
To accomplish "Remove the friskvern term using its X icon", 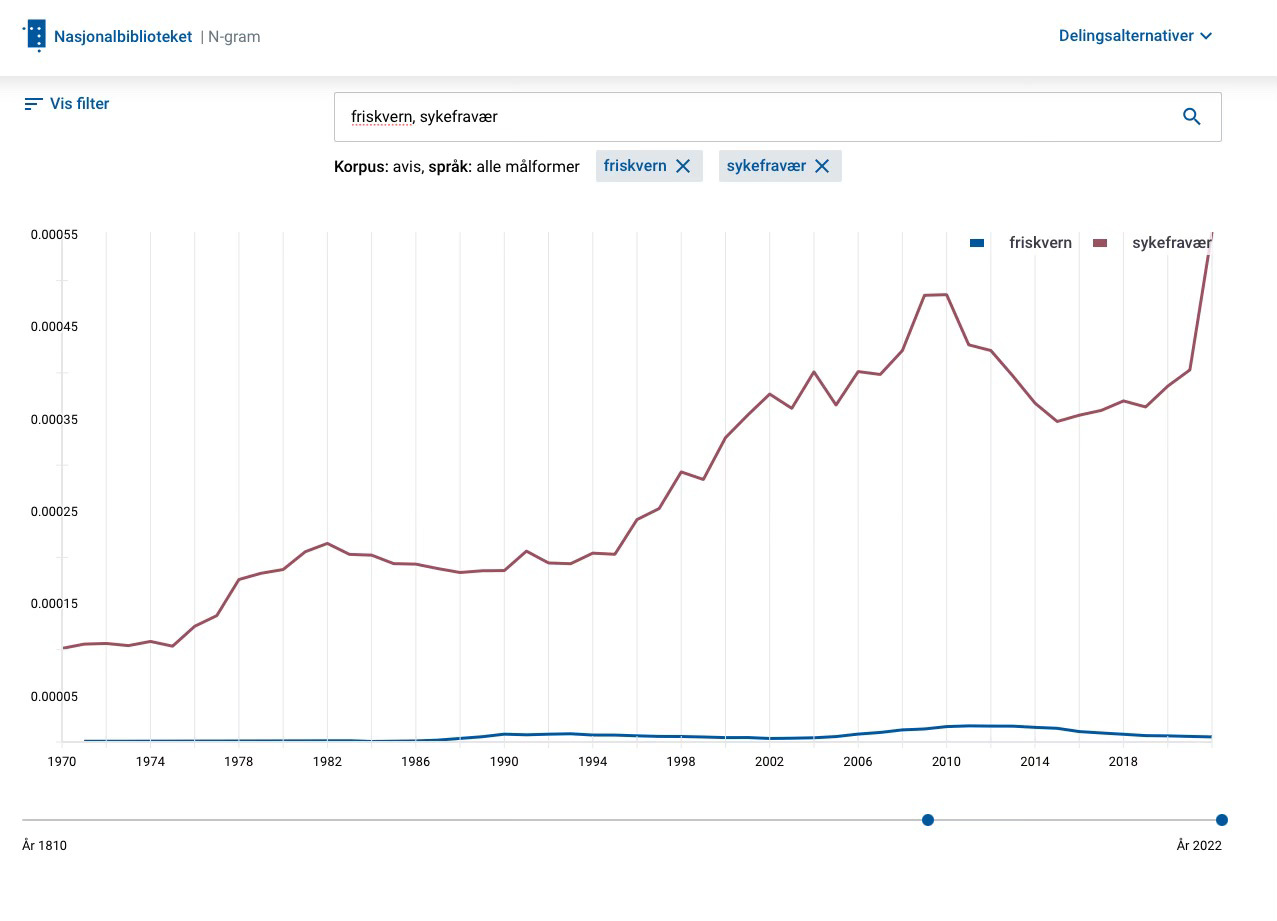I will click(x=683, y=166).
